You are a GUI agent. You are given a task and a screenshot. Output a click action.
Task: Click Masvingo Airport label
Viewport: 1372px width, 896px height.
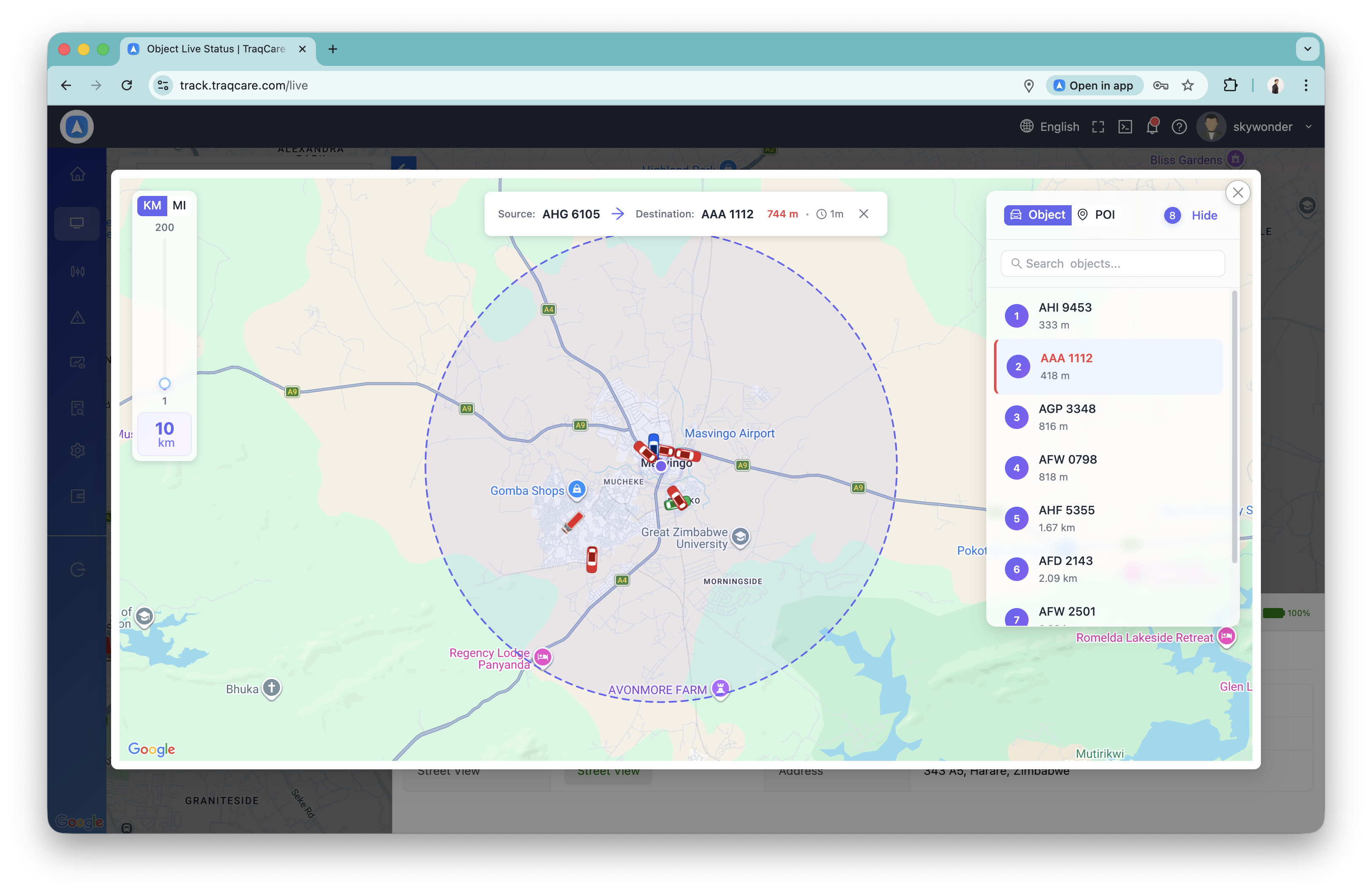[x=729, y=433]
